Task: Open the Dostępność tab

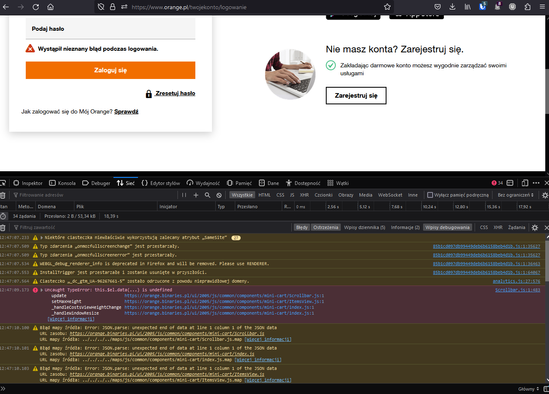Action: tap(303, 183)
